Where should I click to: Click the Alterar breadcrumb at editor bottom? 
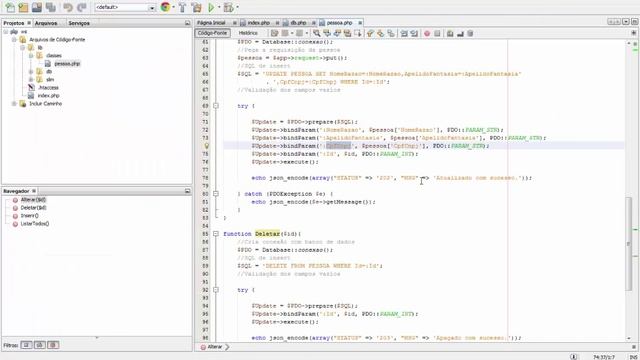click(x=215, y=347)
